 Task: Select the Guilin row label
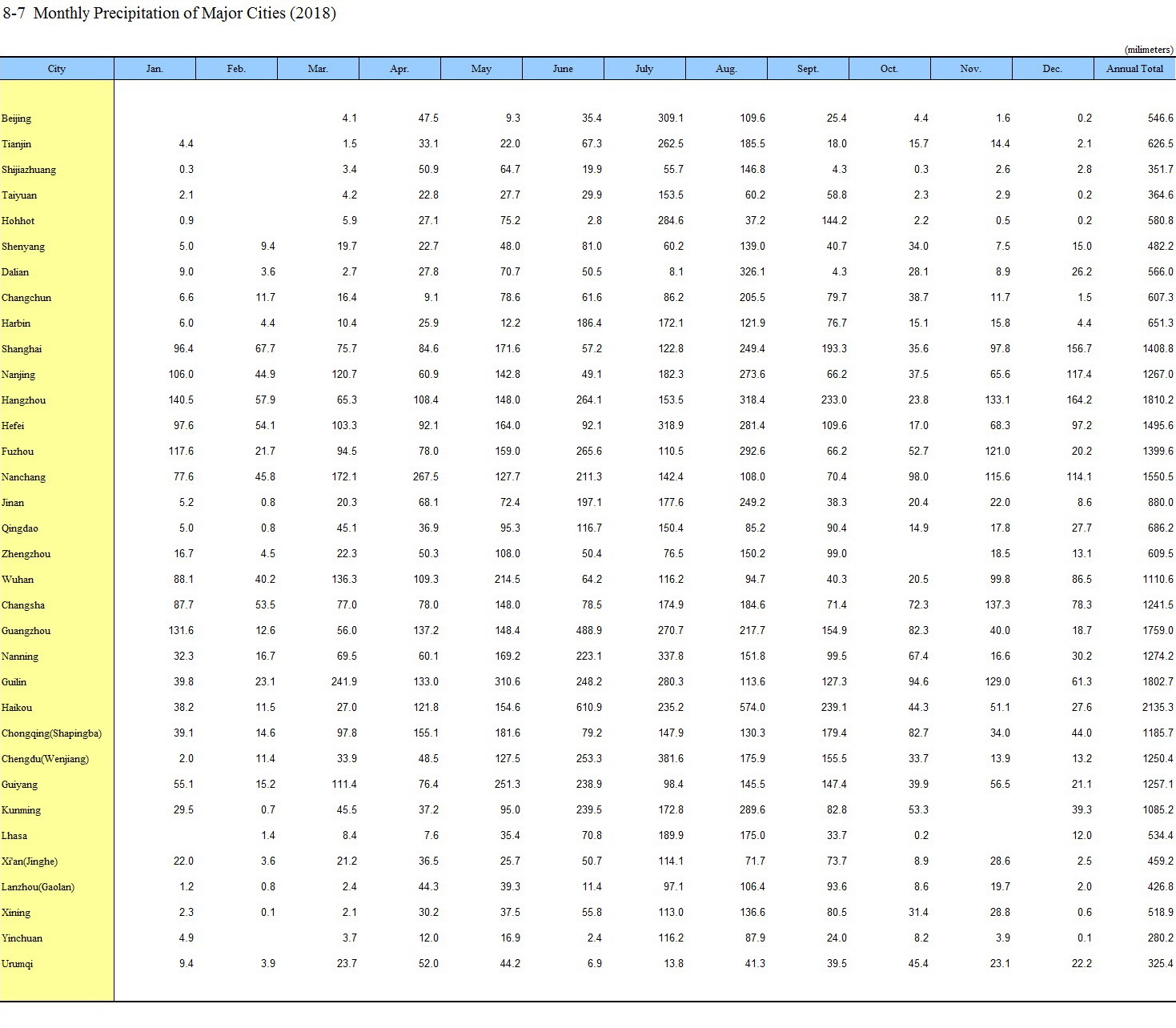click(x=14, y=682)
